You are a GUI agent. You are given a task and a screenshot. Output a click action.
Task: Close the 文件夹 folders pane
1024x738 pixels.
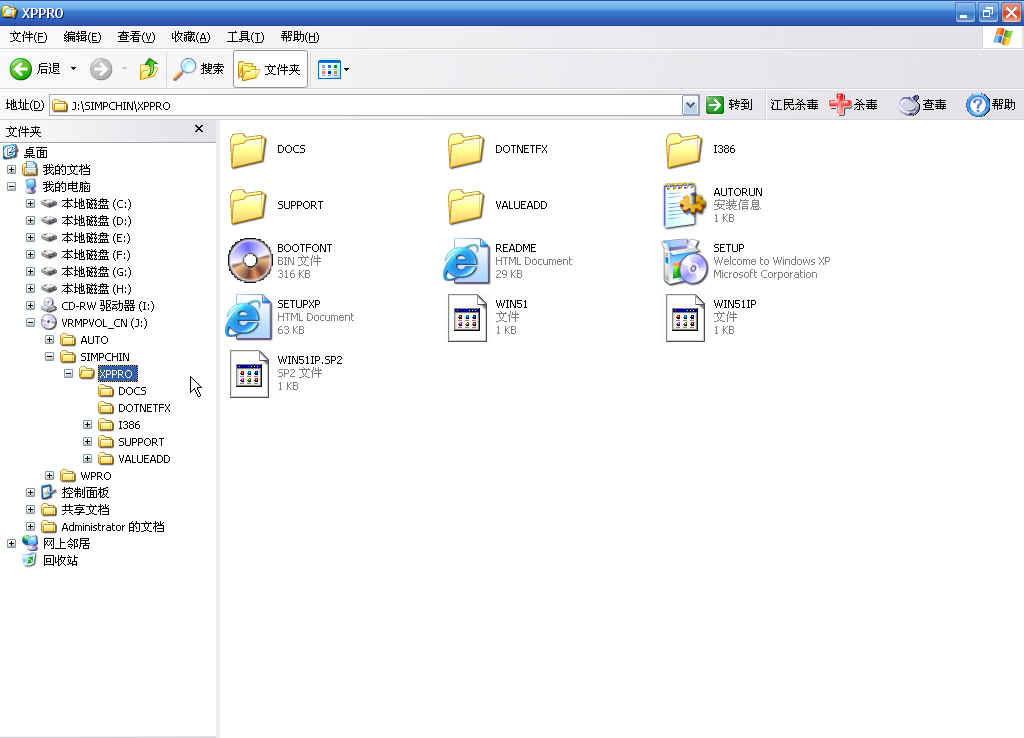(199, 129)
